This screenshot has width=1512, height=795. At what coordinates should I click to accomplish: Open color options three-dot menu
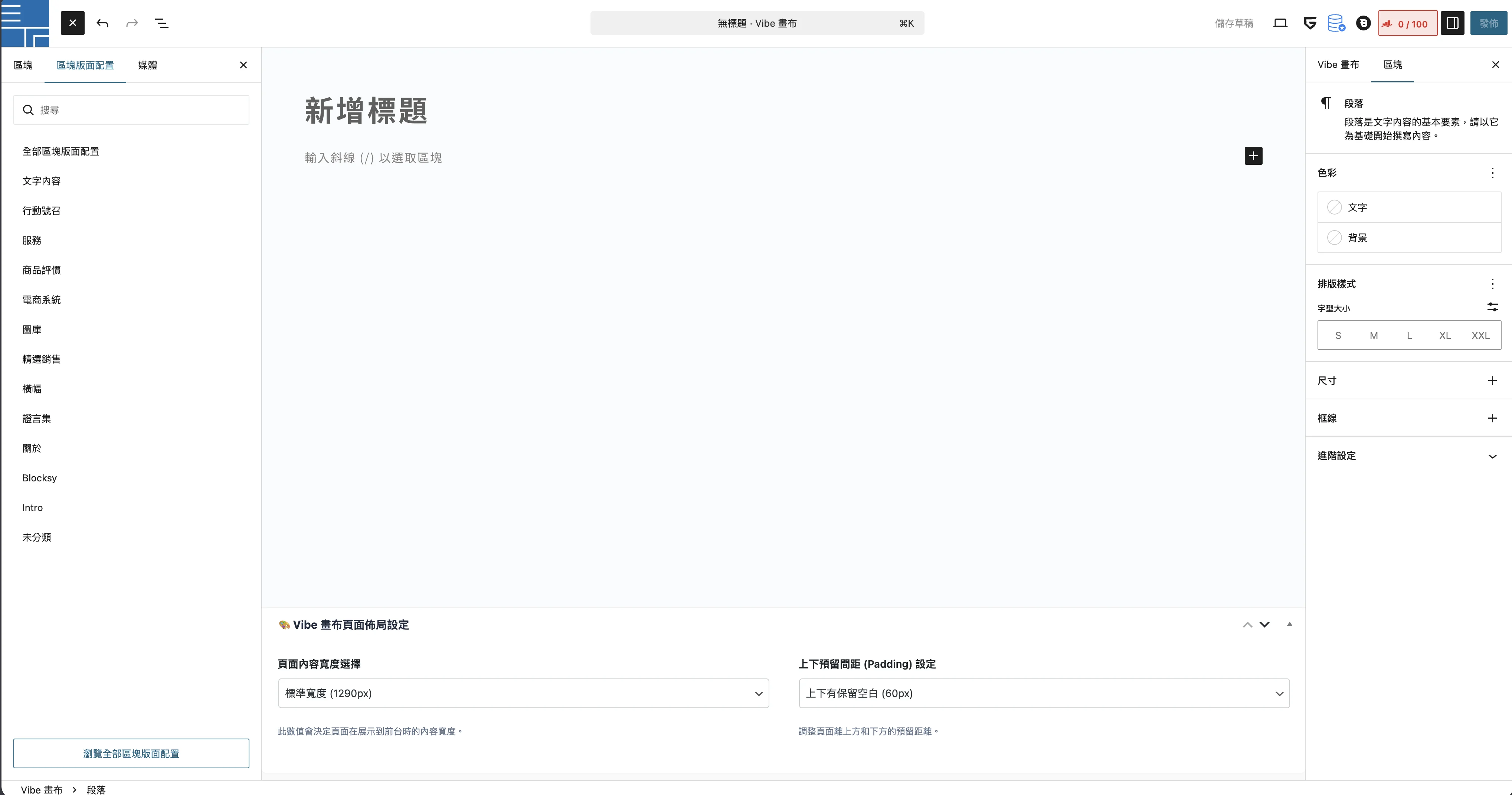tap(1492, 173)
